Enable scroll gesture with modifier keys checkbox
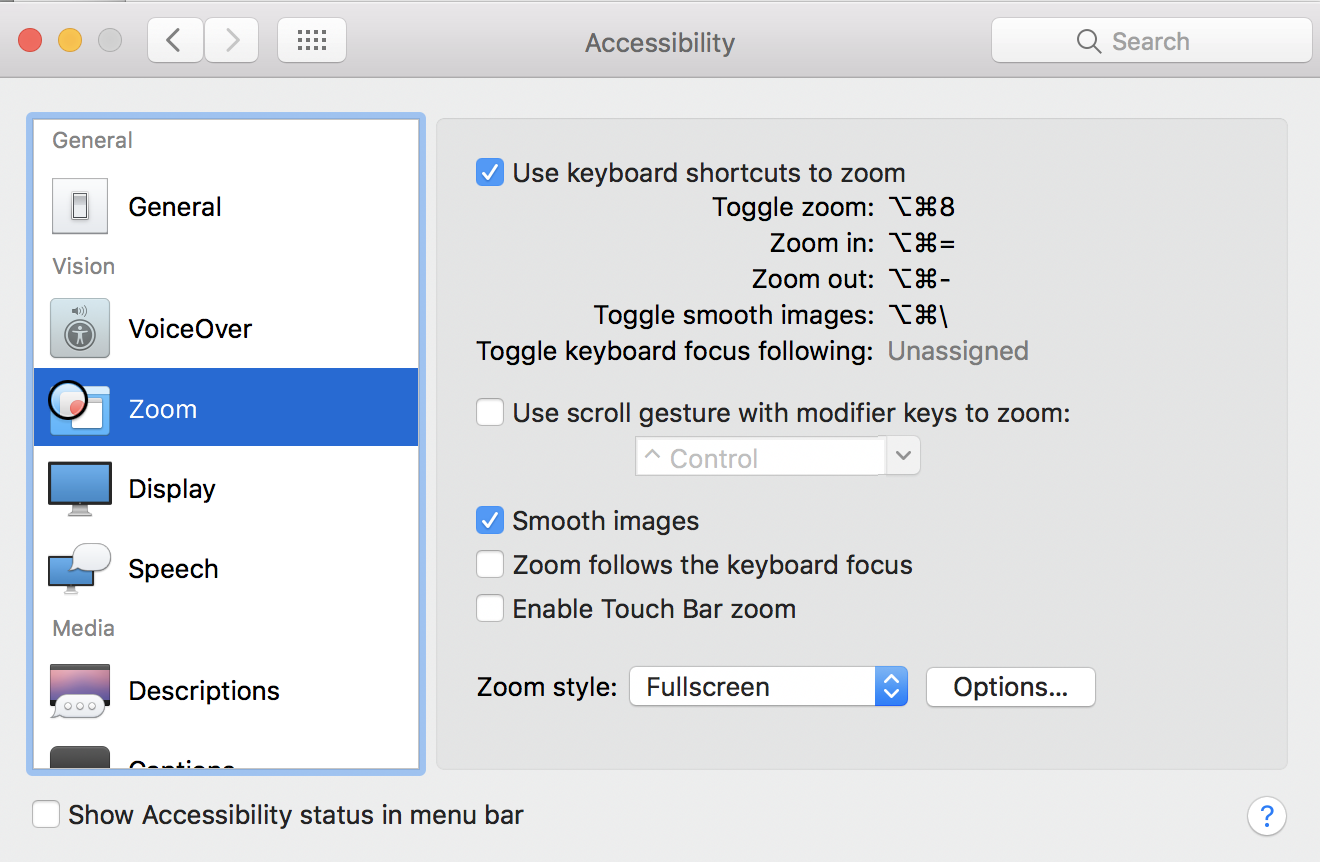This screenshot has height=862, width=1320. pos(490,412)
